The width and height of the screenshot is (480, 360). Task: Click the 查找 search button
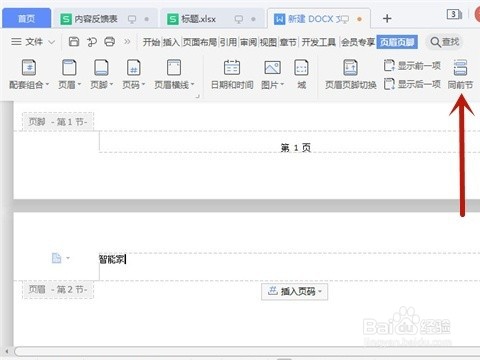tap(445, 42)
